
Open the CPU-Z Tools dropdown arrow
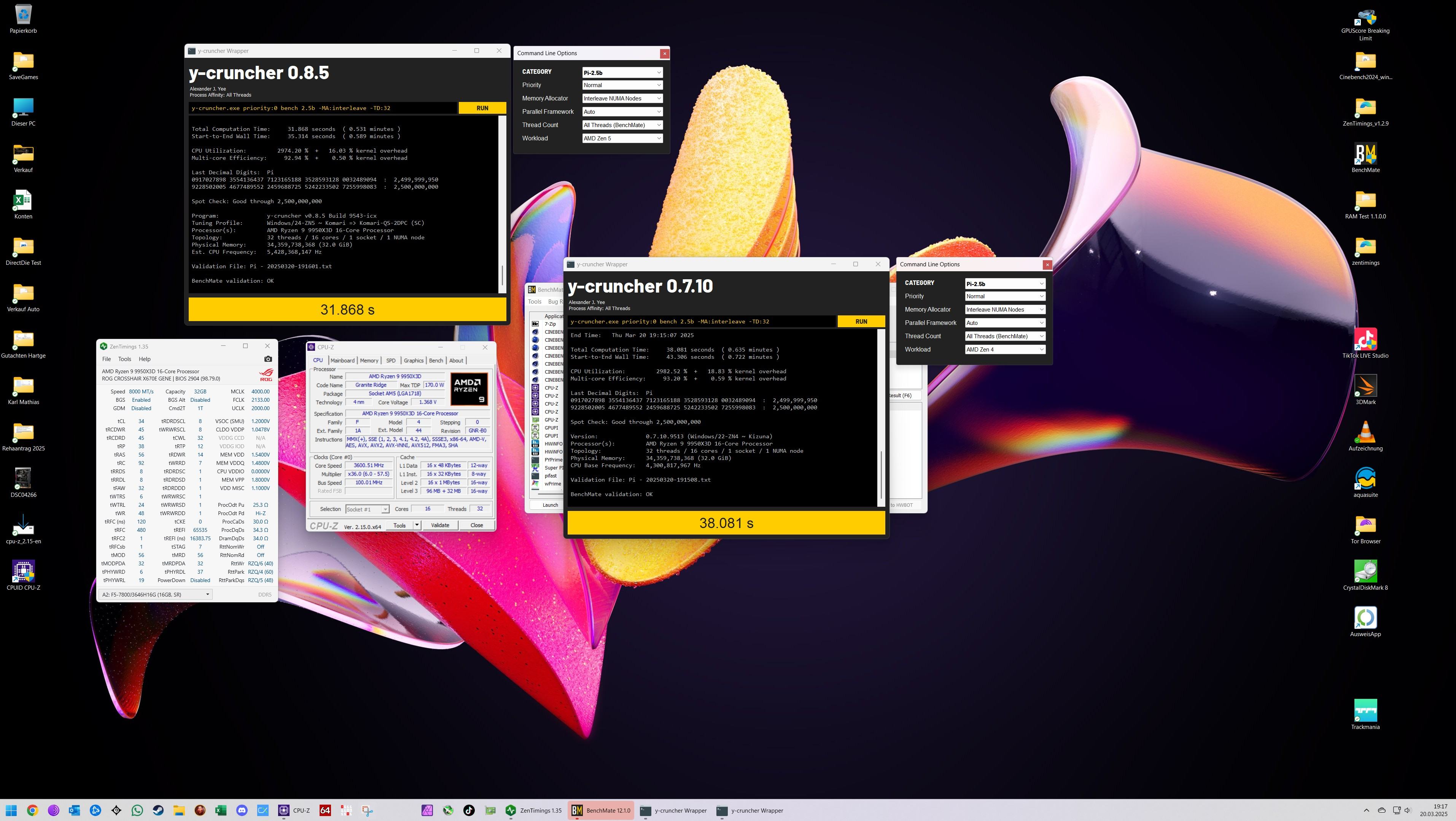tap(417, 525)
